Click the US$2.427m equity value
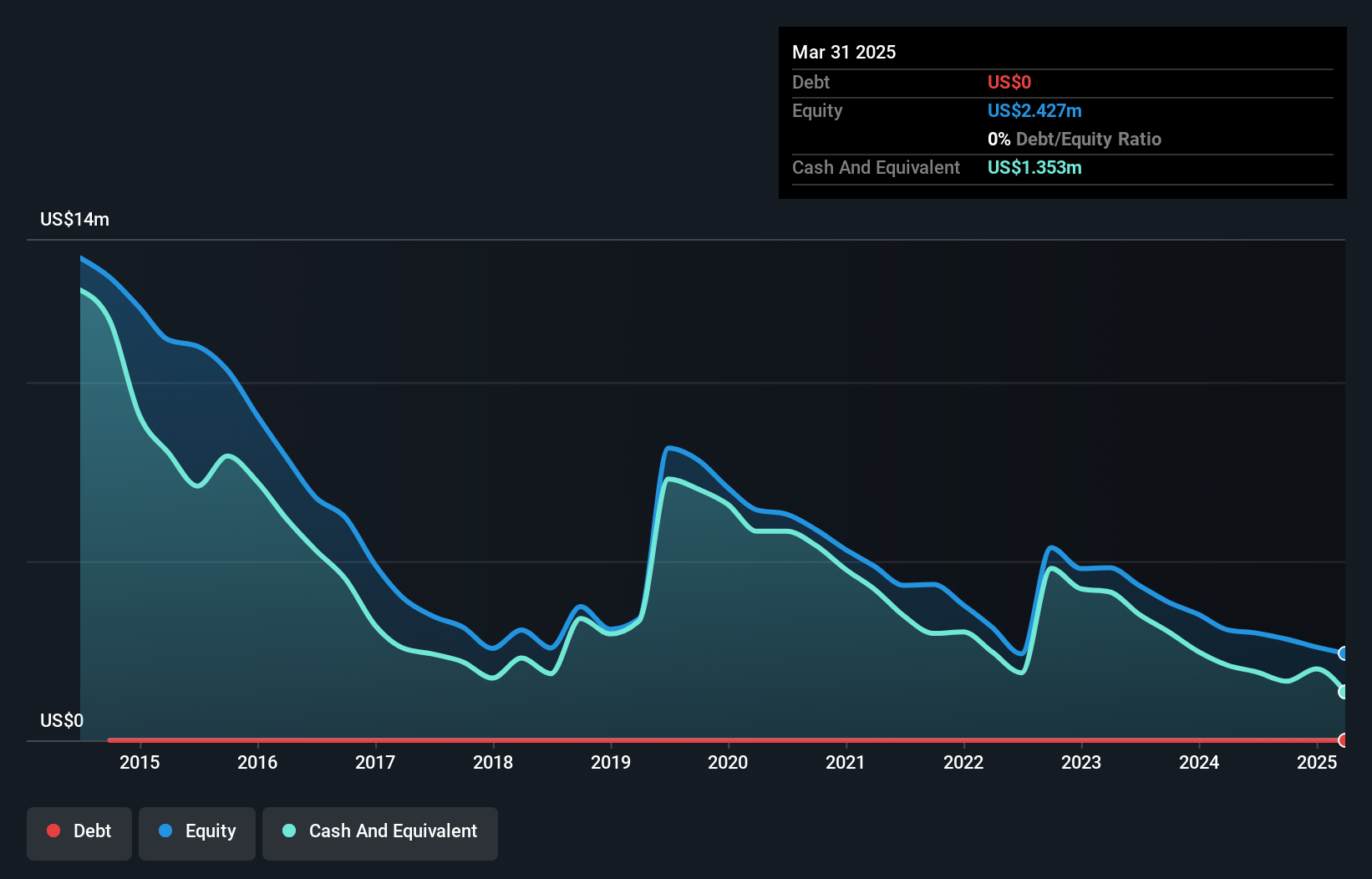The height and width of the screenshot is (879, 1372). click(1034, 110)
